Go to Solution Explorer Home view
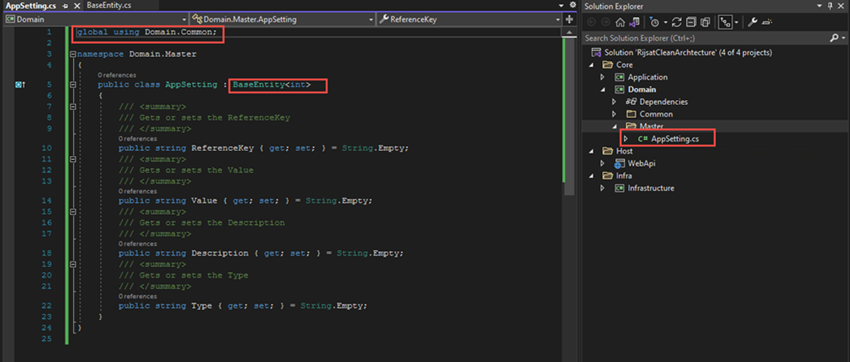850x362 pixels. (x=620, y=22)
